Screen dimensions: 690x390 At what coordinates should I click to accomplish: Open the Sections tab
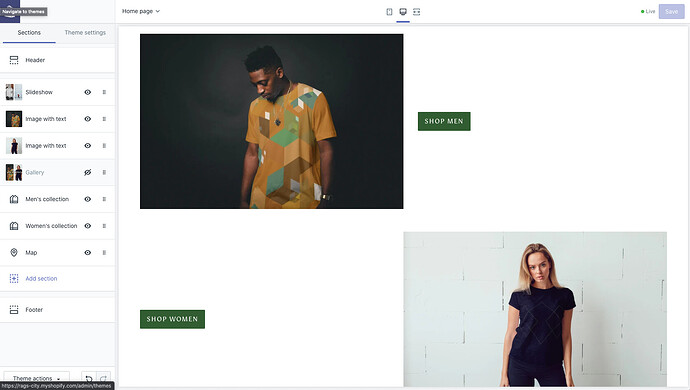point(29,33)
